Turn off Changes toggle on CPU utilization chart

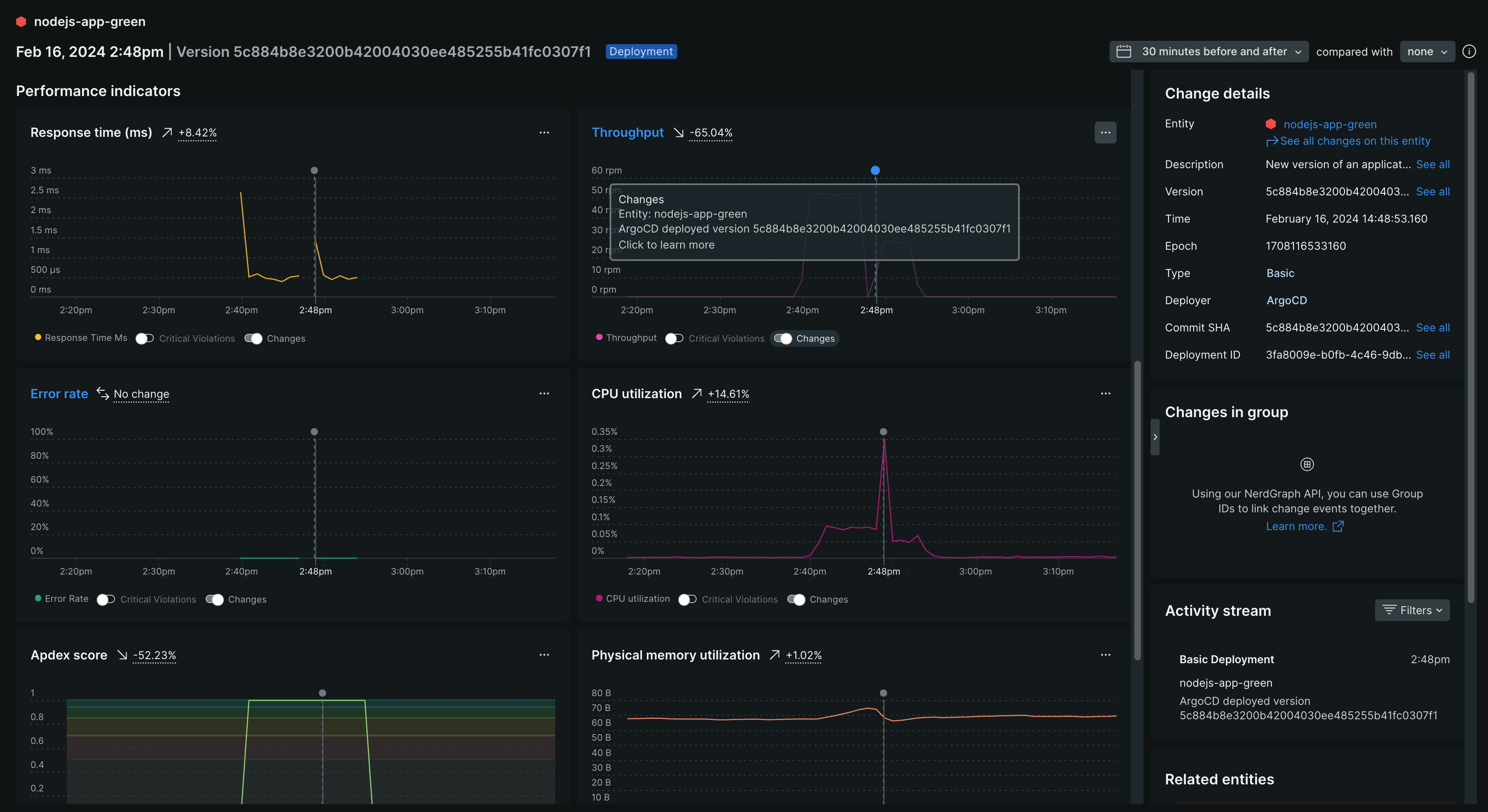tap(796, 599)
